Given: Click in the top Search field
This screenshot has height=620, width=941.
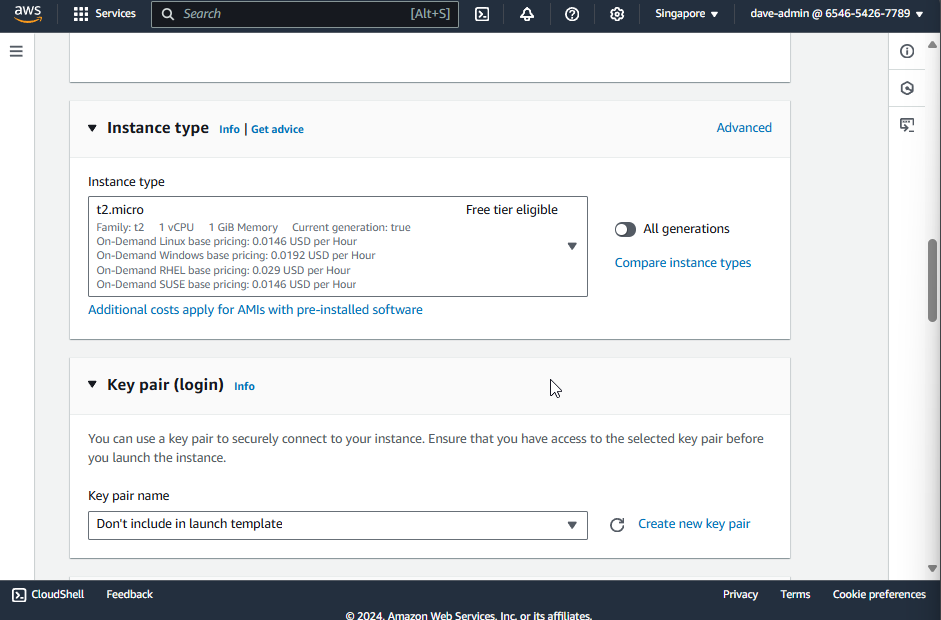Looking at the screenshot, I should [x=295, y=14].
